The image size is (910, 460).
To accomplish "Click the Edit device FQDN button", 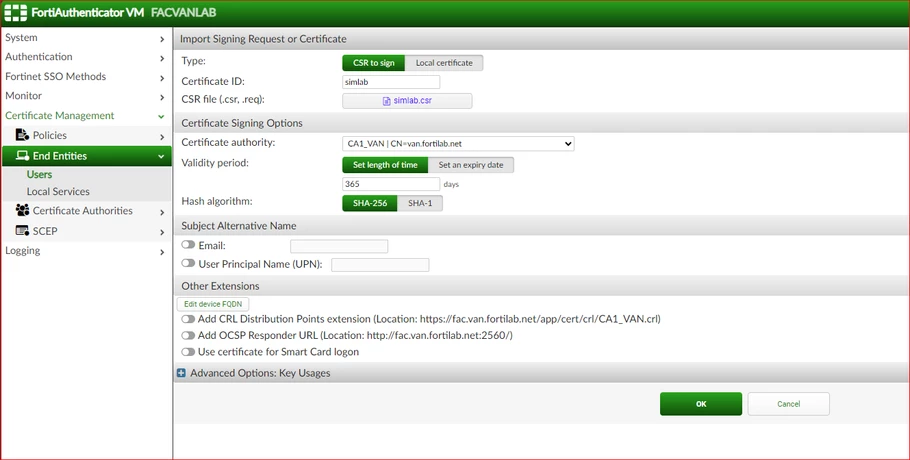I will coord(213,304).
